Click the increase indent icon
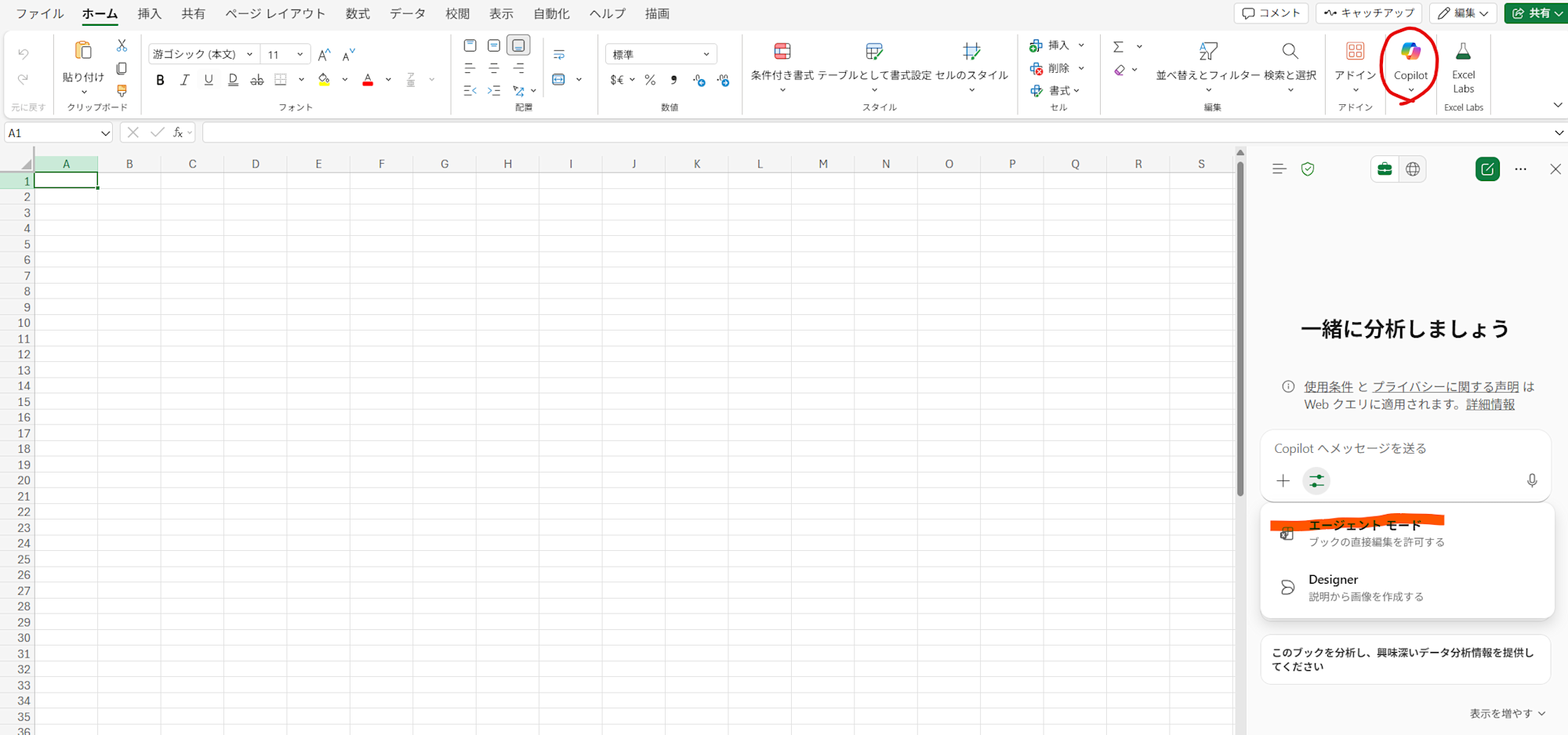The width and height of the screenshot is (1568, 735). [494, 91]
